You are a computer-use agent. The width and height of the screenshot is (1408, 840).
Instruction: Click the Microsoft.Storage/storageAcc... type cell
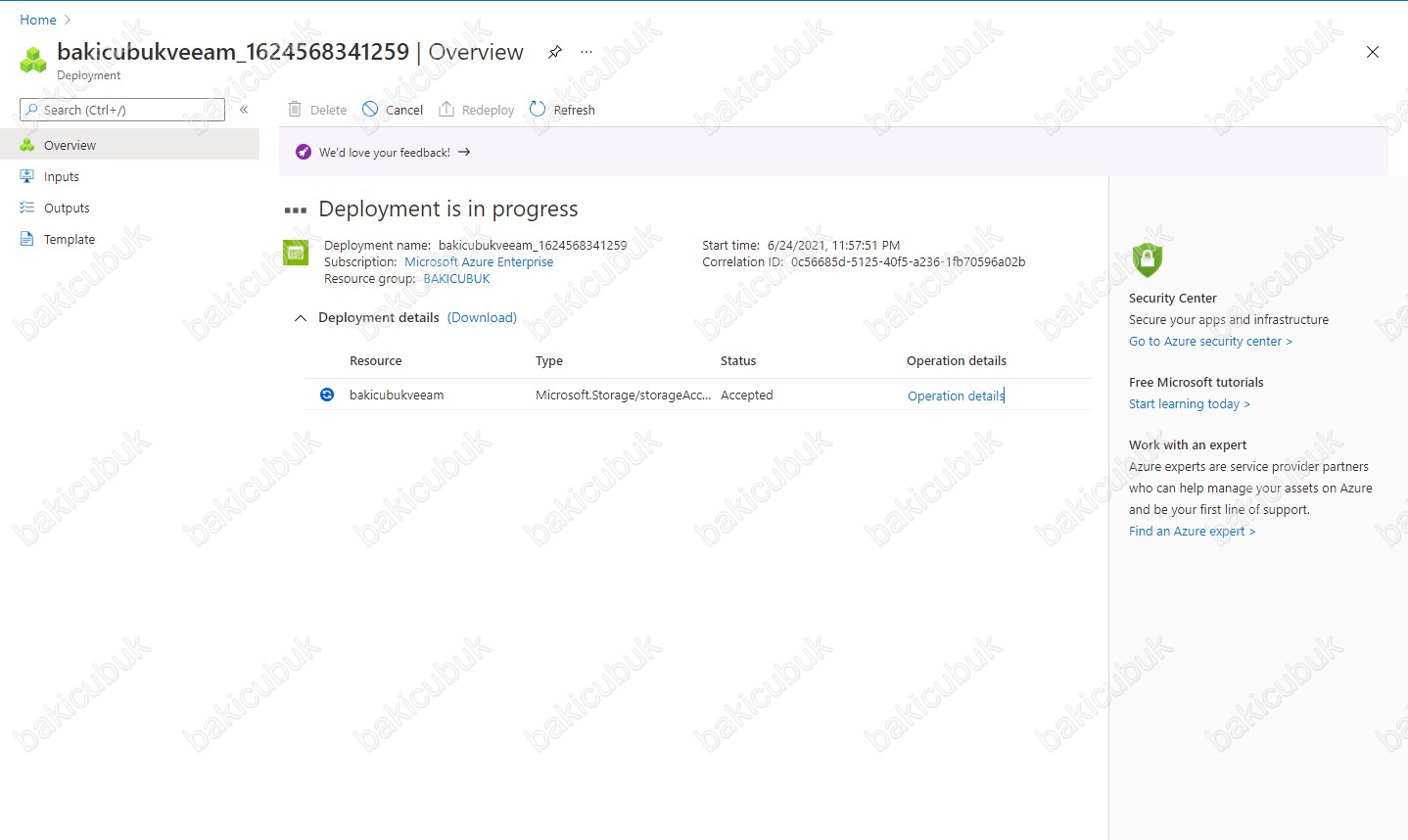[624, 396]
